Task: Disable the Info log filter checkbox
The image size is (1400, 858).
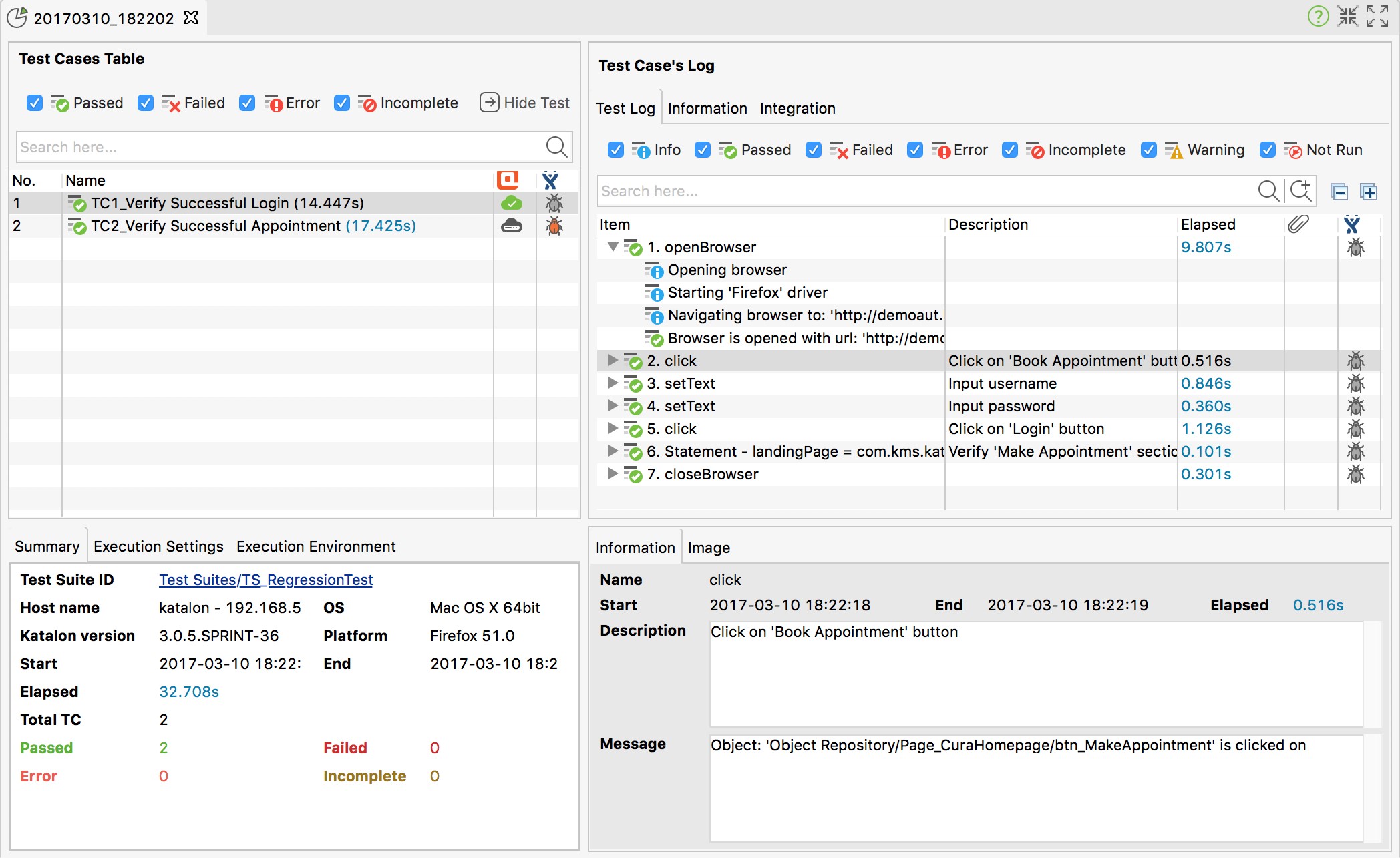Action: point(616,150)
